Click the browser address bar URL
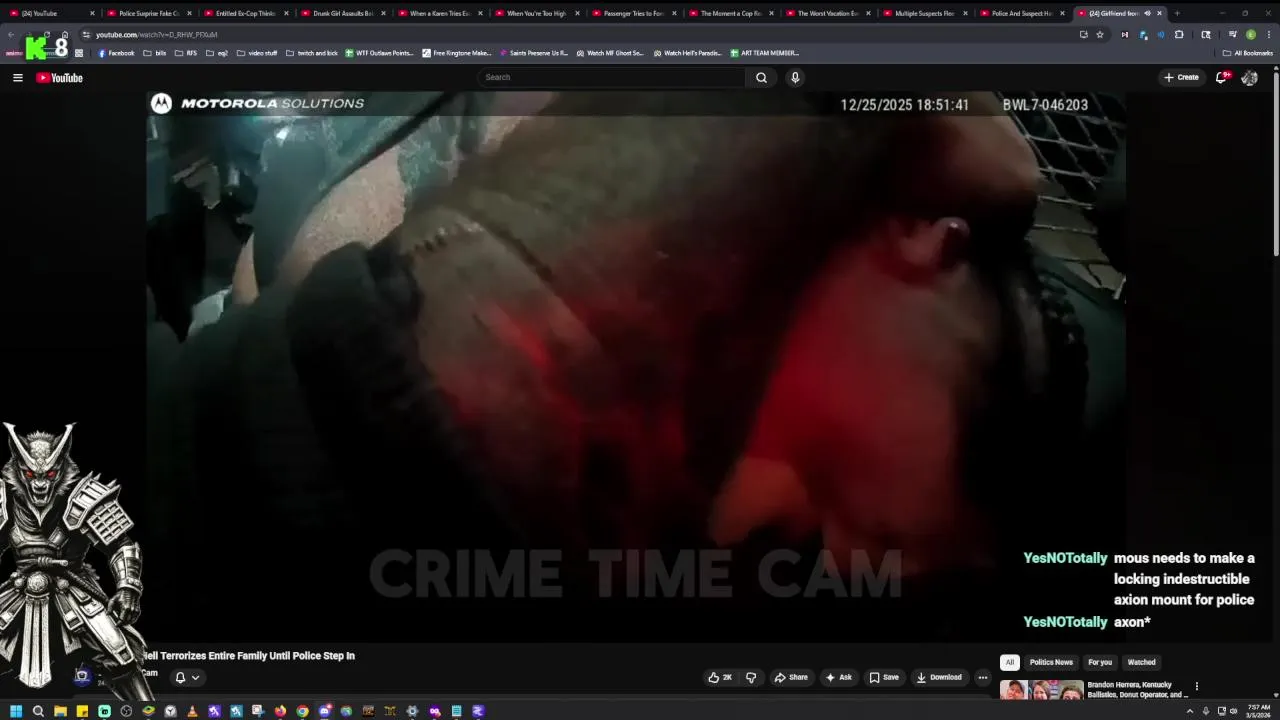The width and height of the screenshot is (1280, 720). point(156,34)
